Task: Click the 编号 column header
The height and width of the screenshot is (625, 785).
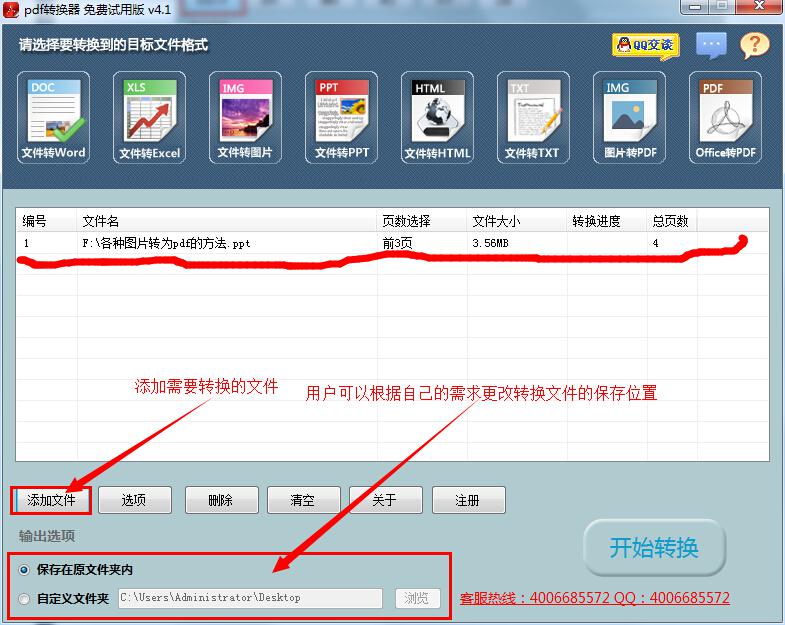Action: 47,221
